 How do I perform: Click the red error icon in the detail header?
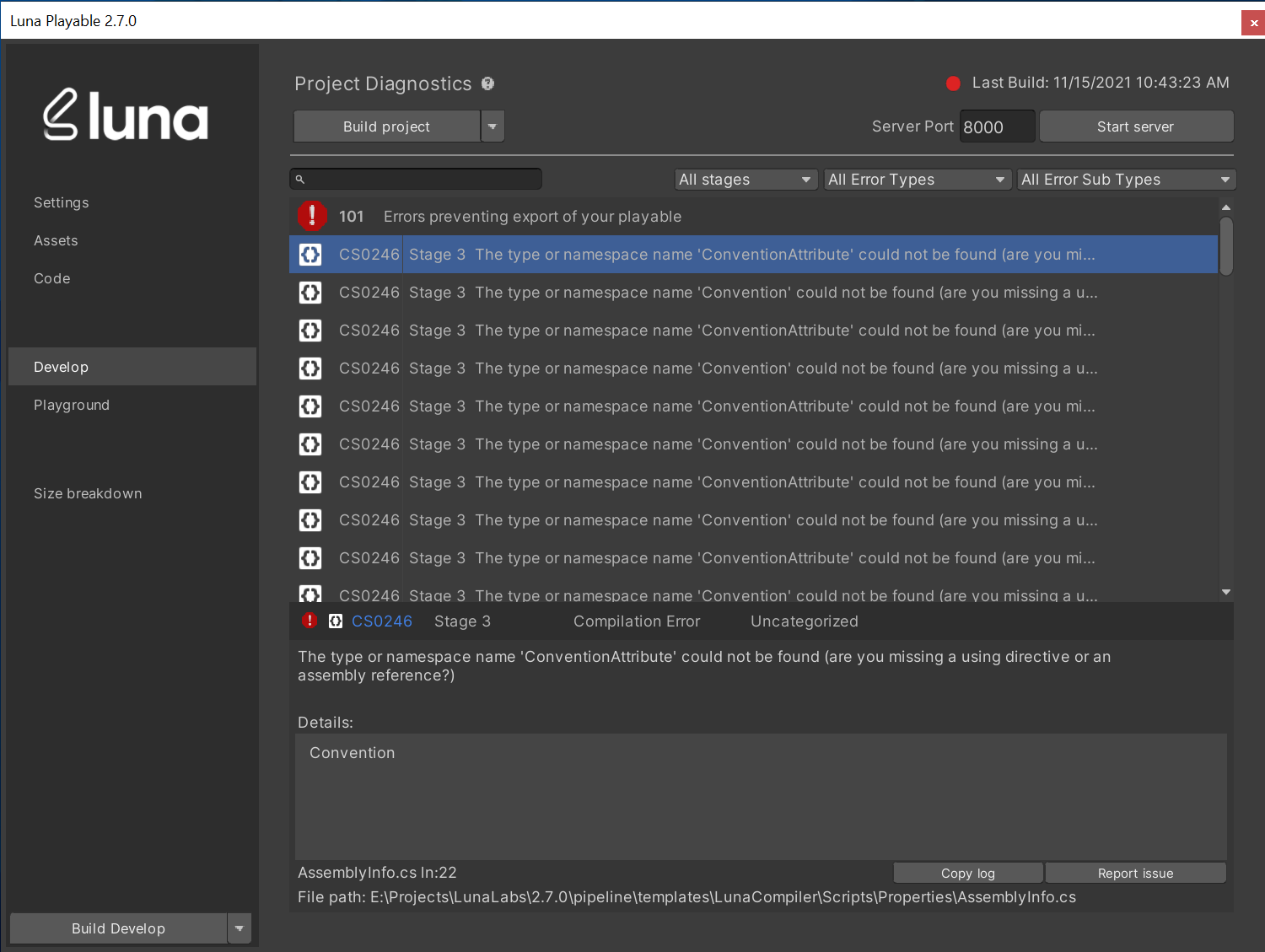pyautogui.click(x=310, y=621)
